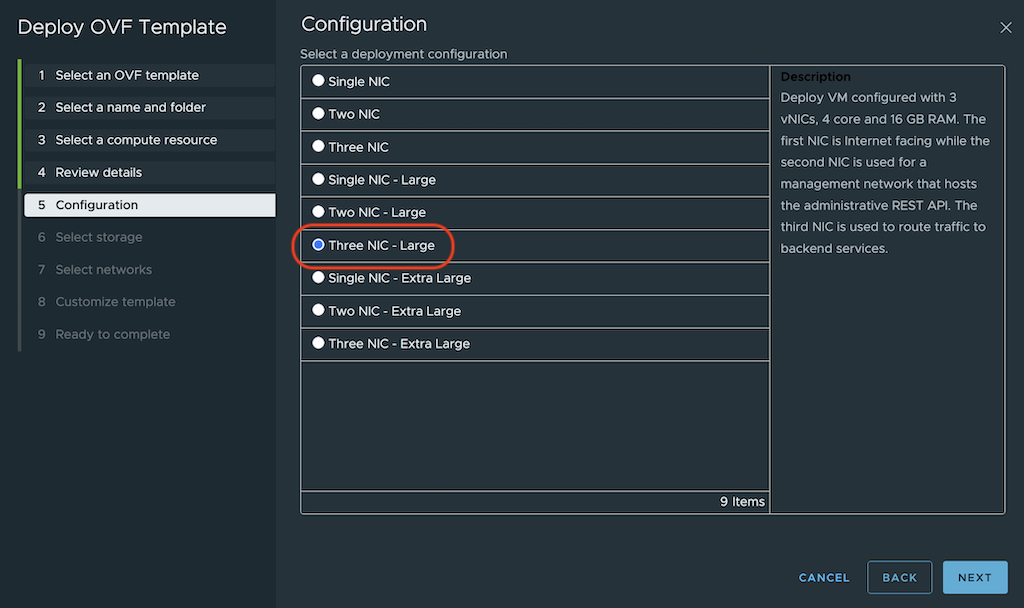This screenshot has height=608, width=1024.
Task: Go to step 1 Select an OVF template
Action: tap(127, 75)
